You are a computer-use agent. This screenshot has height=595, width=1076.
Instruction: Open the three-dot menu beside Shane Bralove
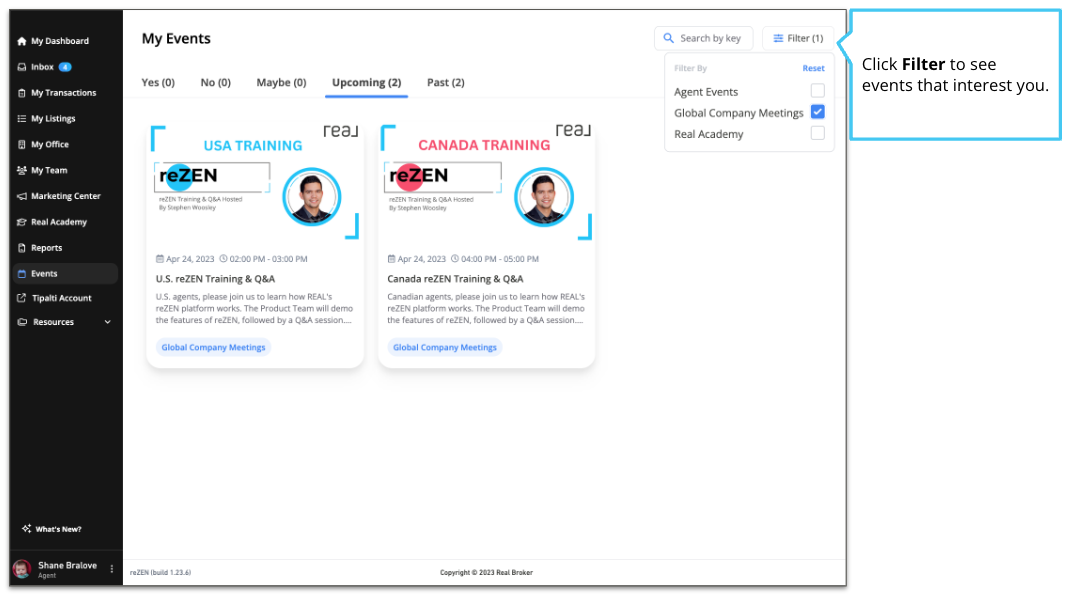click(x=112, y=569)
